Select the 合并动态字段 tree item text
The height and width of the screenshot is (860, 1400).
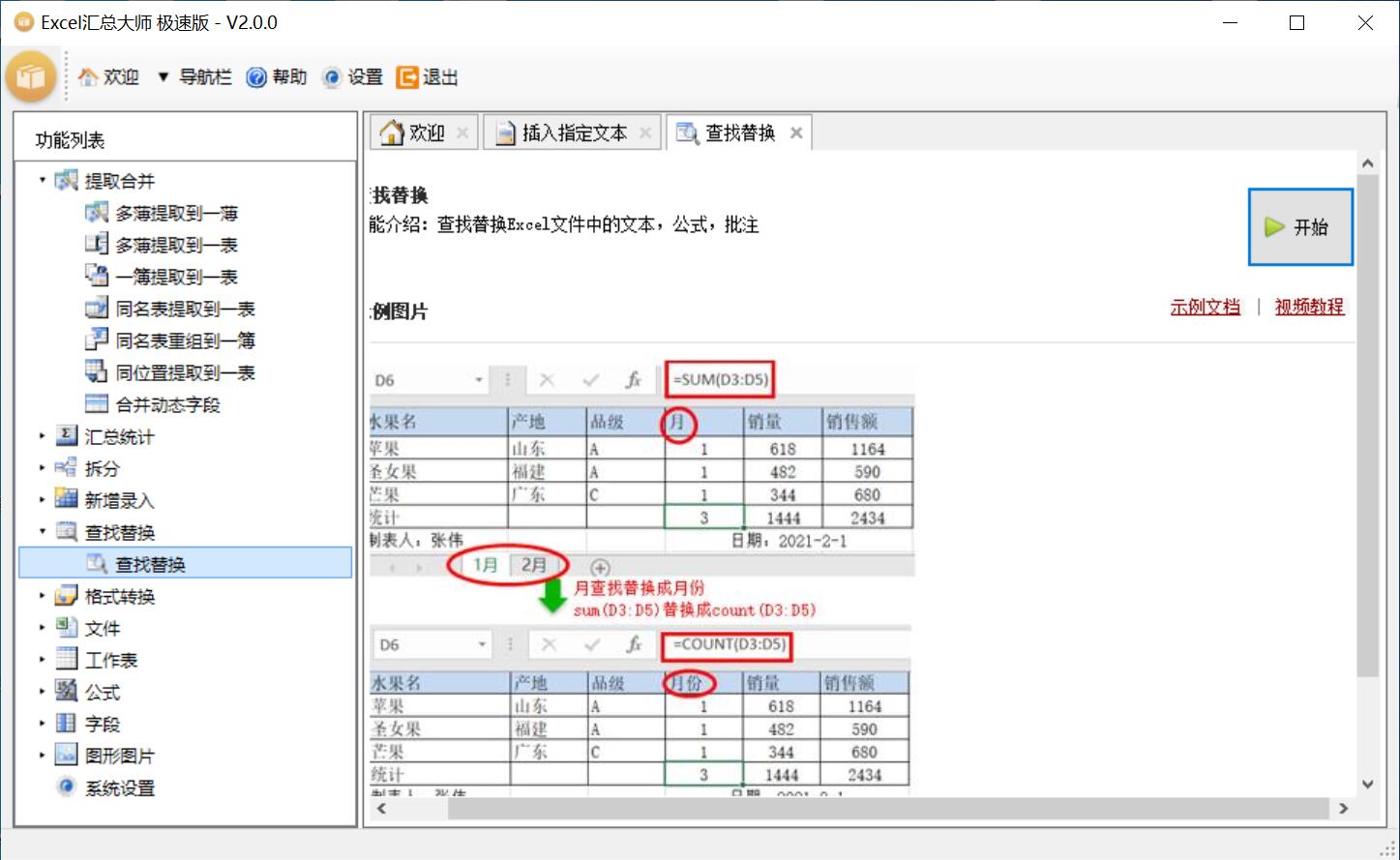[x=168, y=404]
